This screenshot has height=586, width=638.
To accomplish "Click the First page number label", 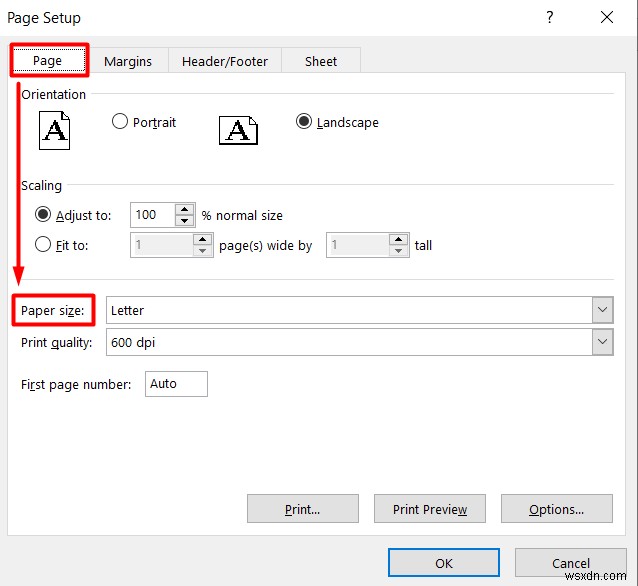I will pyautogui.click(x=76, y=384).
